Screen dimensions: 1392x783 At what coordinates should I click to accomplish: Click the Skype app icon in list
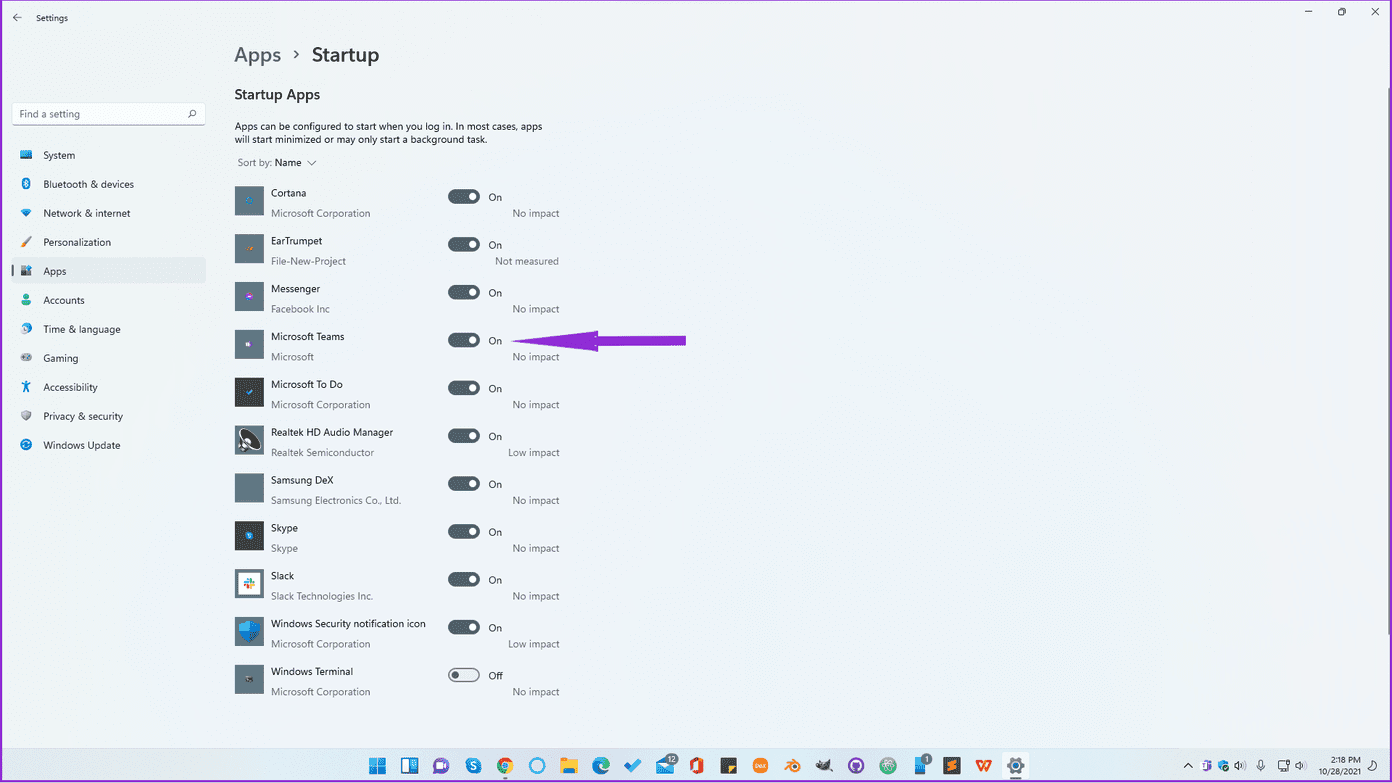[249, 536]
